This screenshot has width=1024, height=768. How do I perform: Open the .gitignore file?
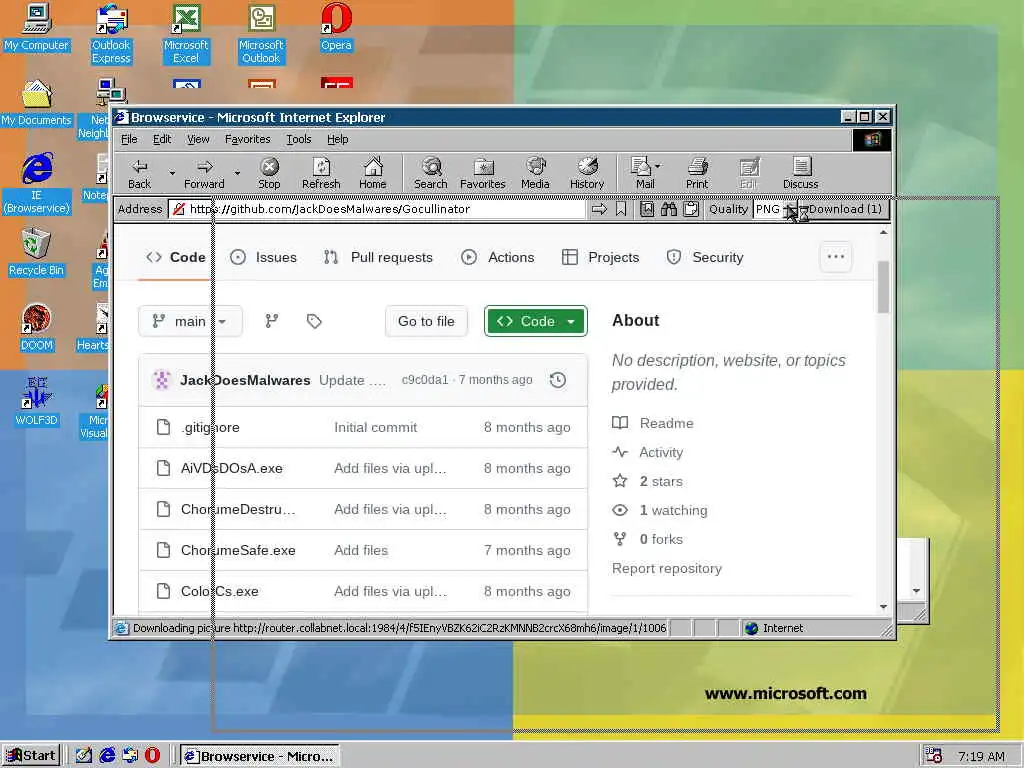(x=210, y=427)
